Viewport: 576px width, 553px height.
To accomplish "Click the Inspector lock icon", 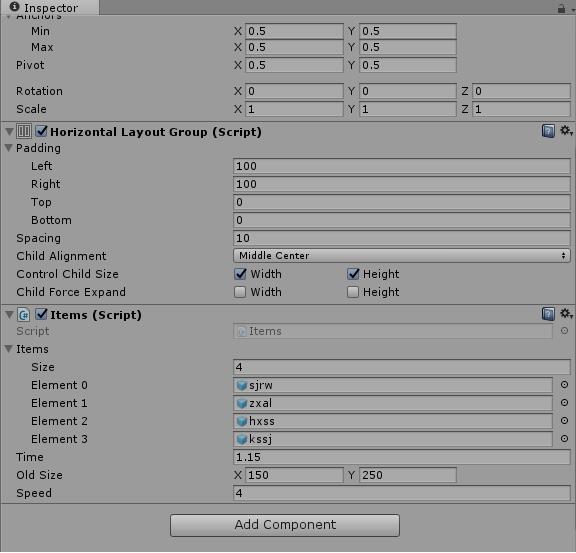I will pyautogui.click(x=561, y=8).
